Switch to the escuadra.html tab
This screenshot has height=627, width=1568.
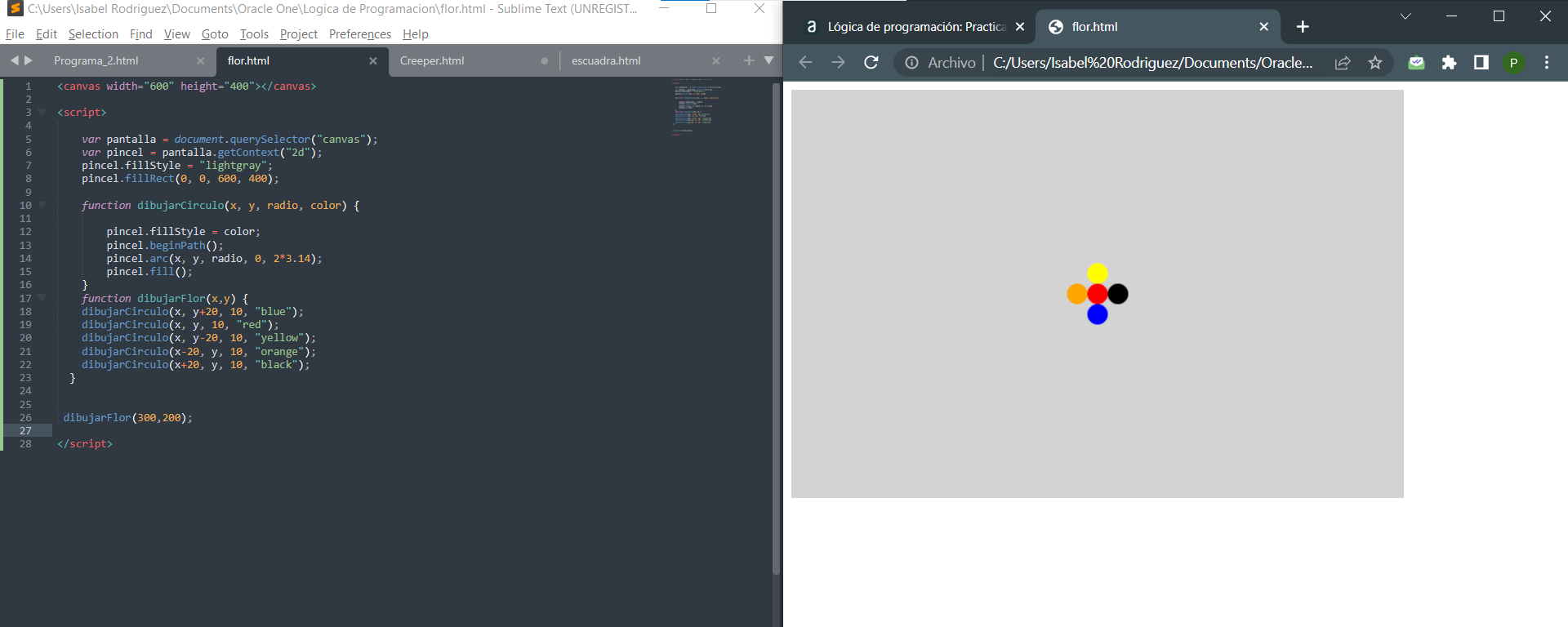coord(606,60)
